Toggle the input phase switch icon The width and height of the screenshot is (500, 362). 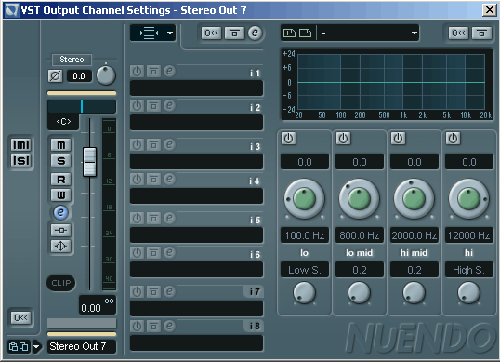(55, 76)
